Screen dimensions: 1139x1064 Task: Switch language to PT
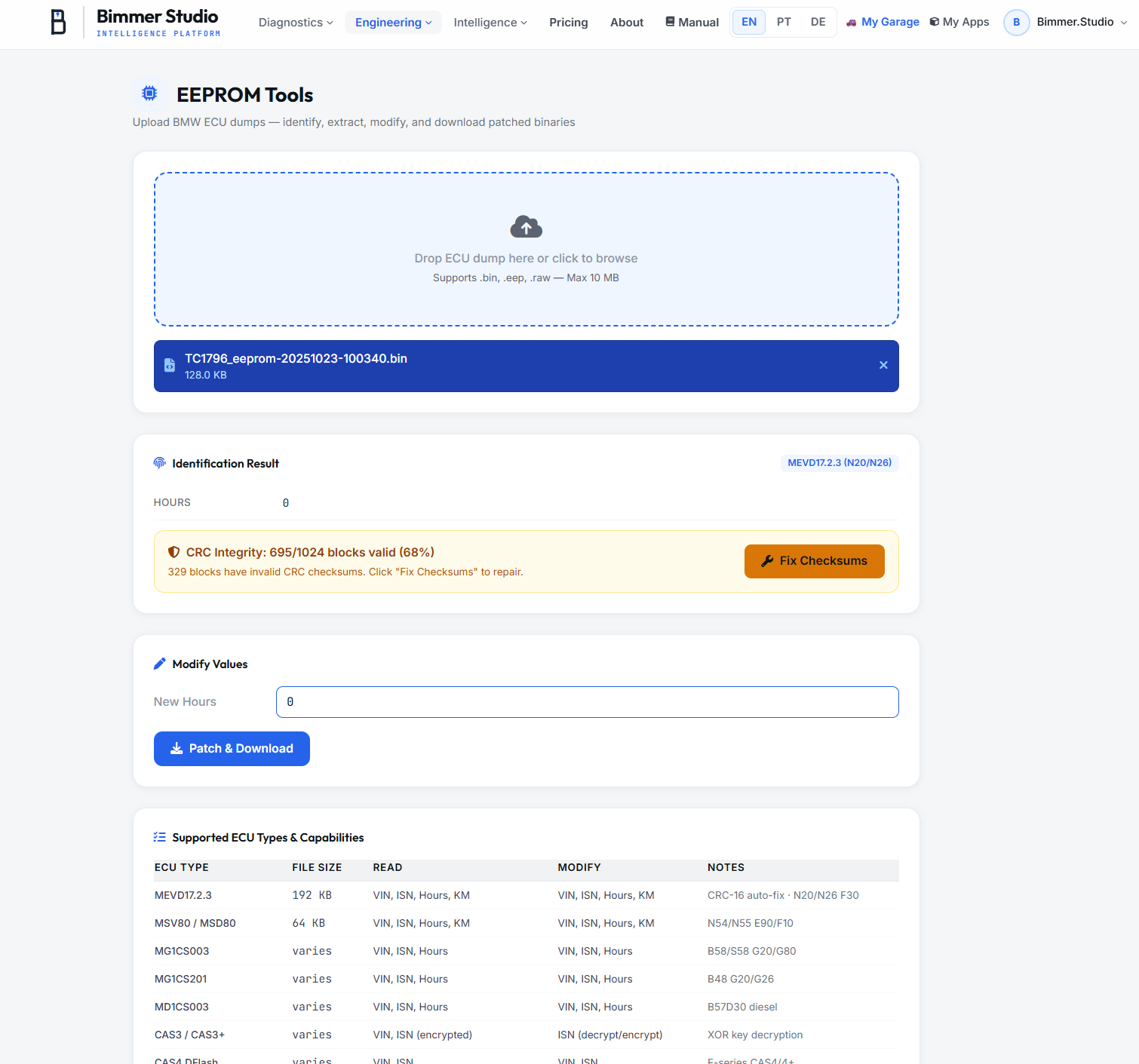(x=784, y=22)
